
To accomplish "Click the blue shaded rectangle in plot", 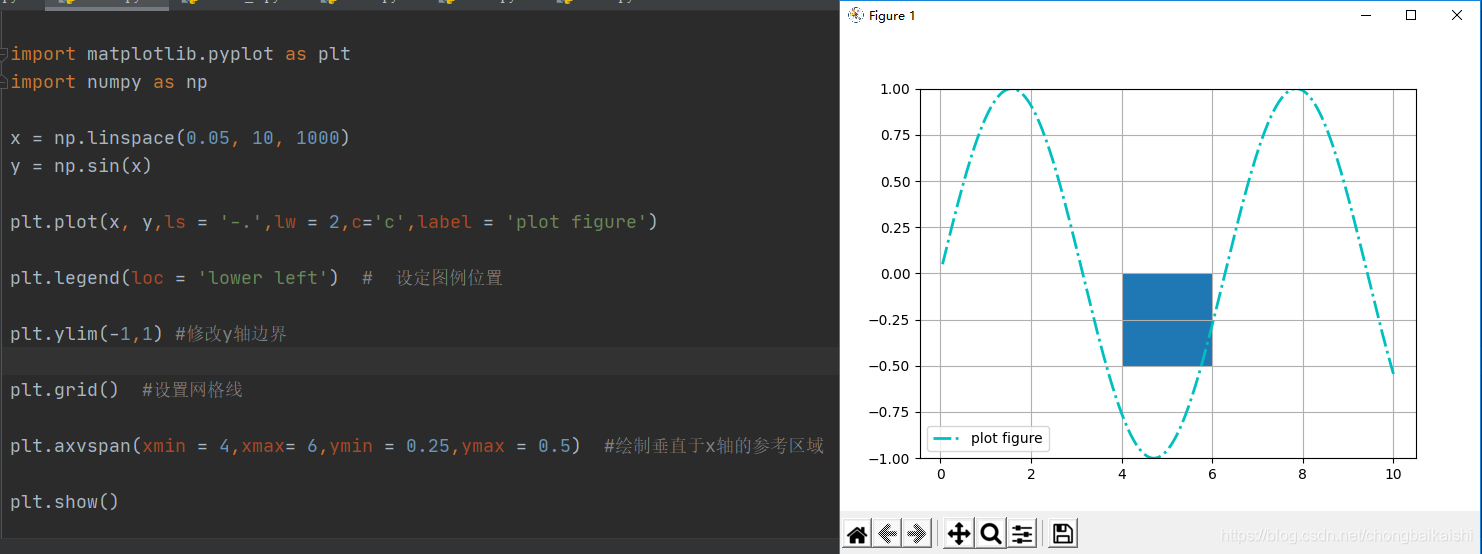I will [x=1167, y=320].
